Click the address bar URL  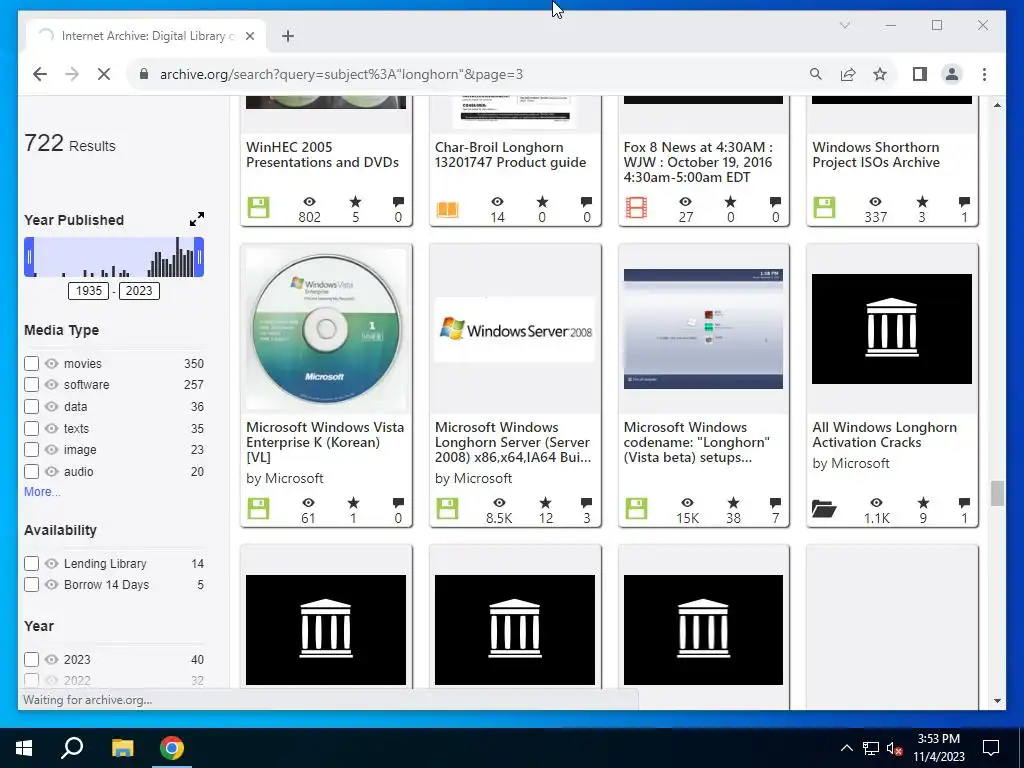tap(342, 74)
